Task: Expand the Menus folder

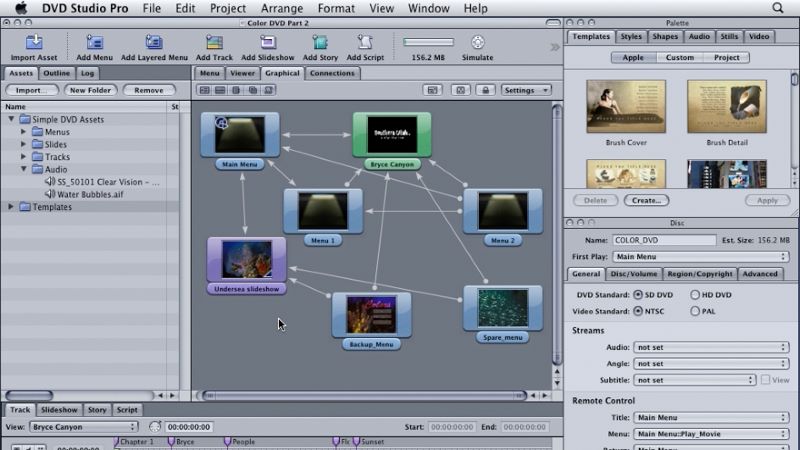Action: (23, 132)
